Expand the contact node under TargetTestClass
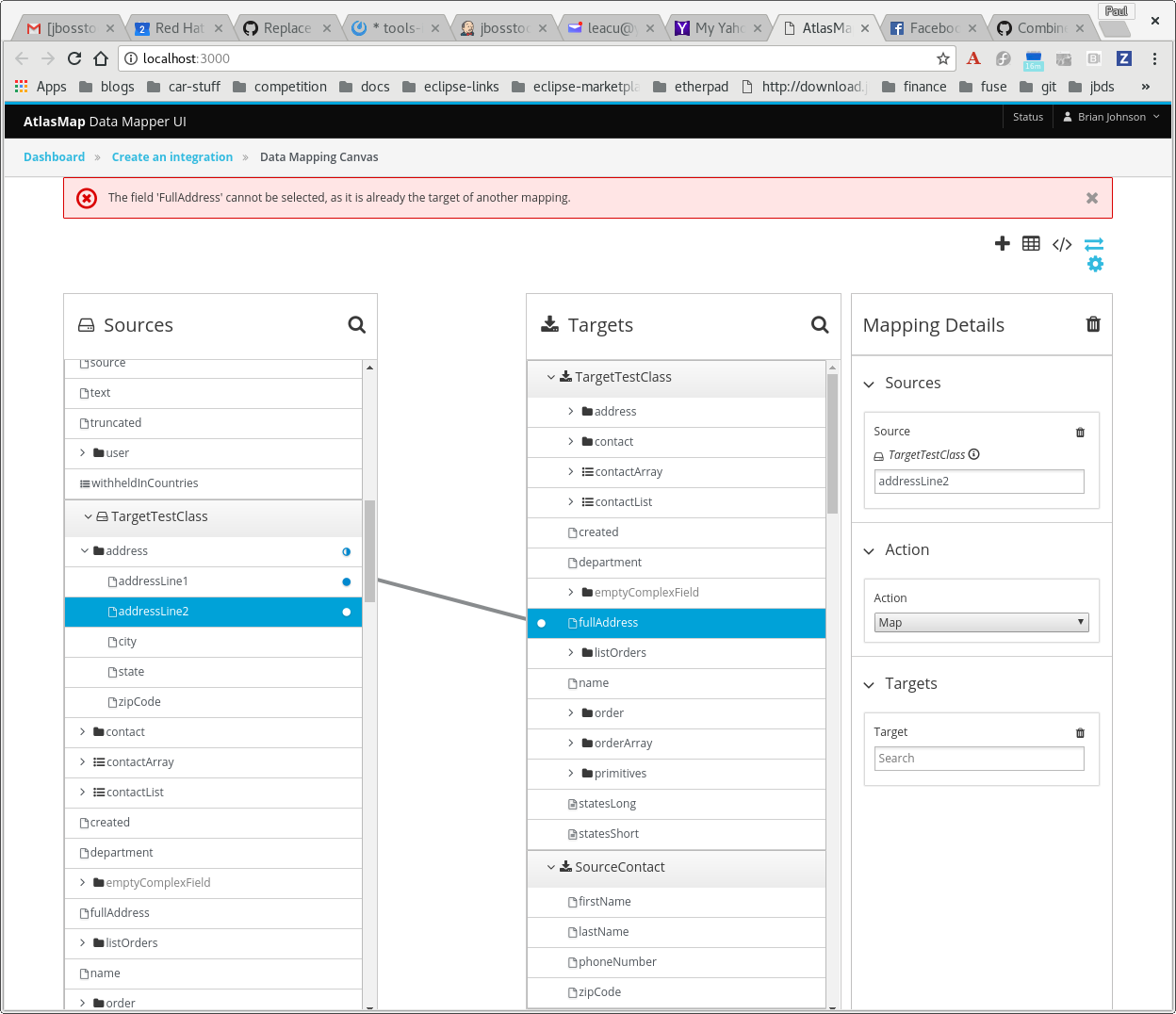The image size is (1176, 1014). (x=569, y=441)
